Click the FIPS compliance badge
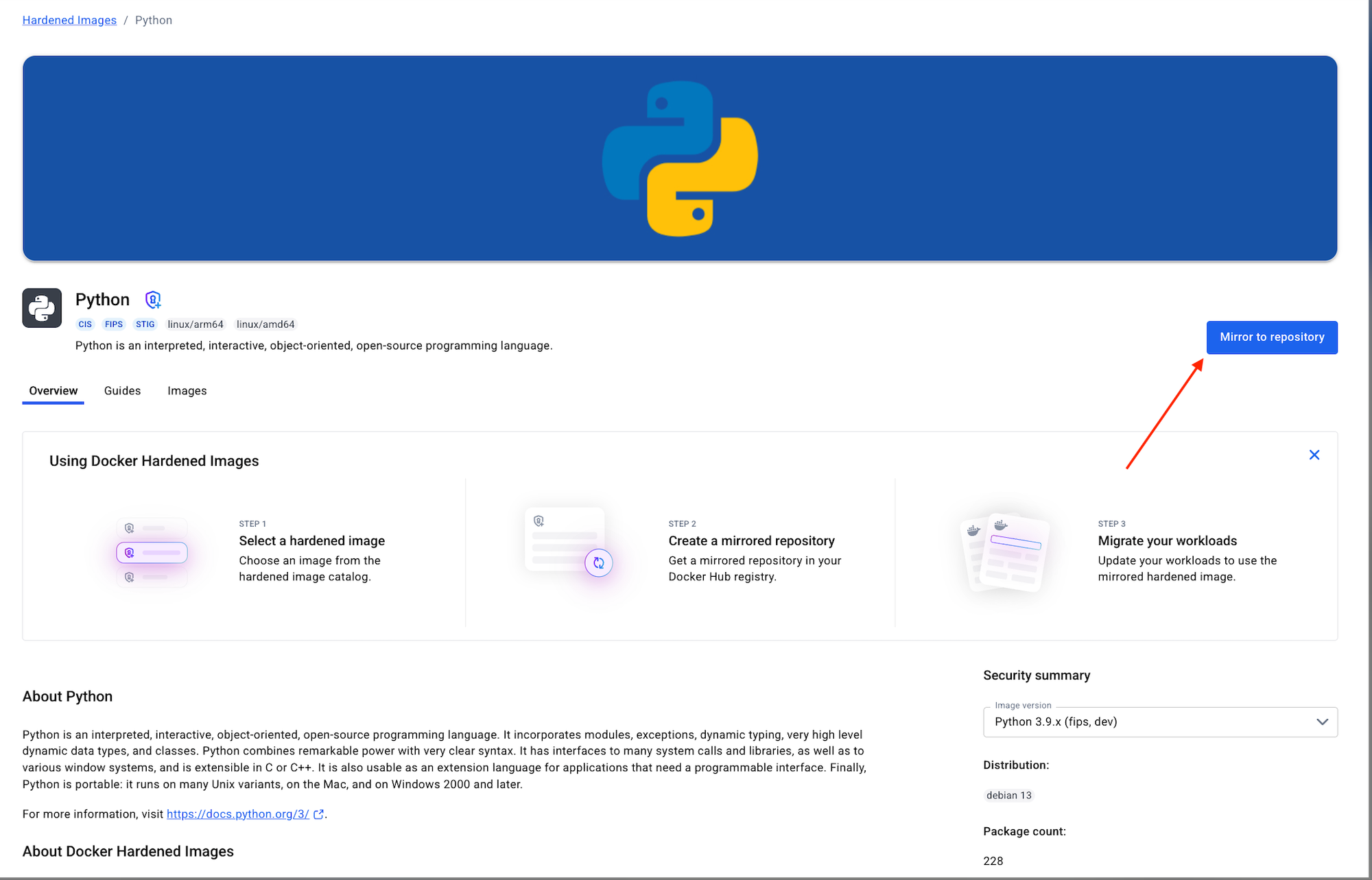This screenshot has height=880, width=1372. pyautogui.click(x=114, y=324)
